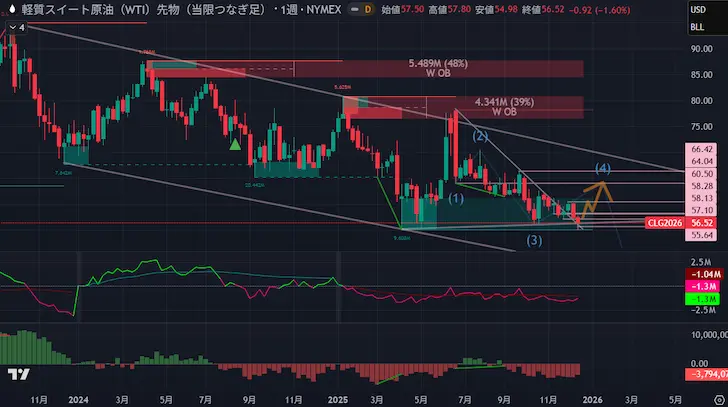Viewport: 728px width, 407px height.
Task: Click the wave label (4) on the chart
Action: click(x=602, y=166)
